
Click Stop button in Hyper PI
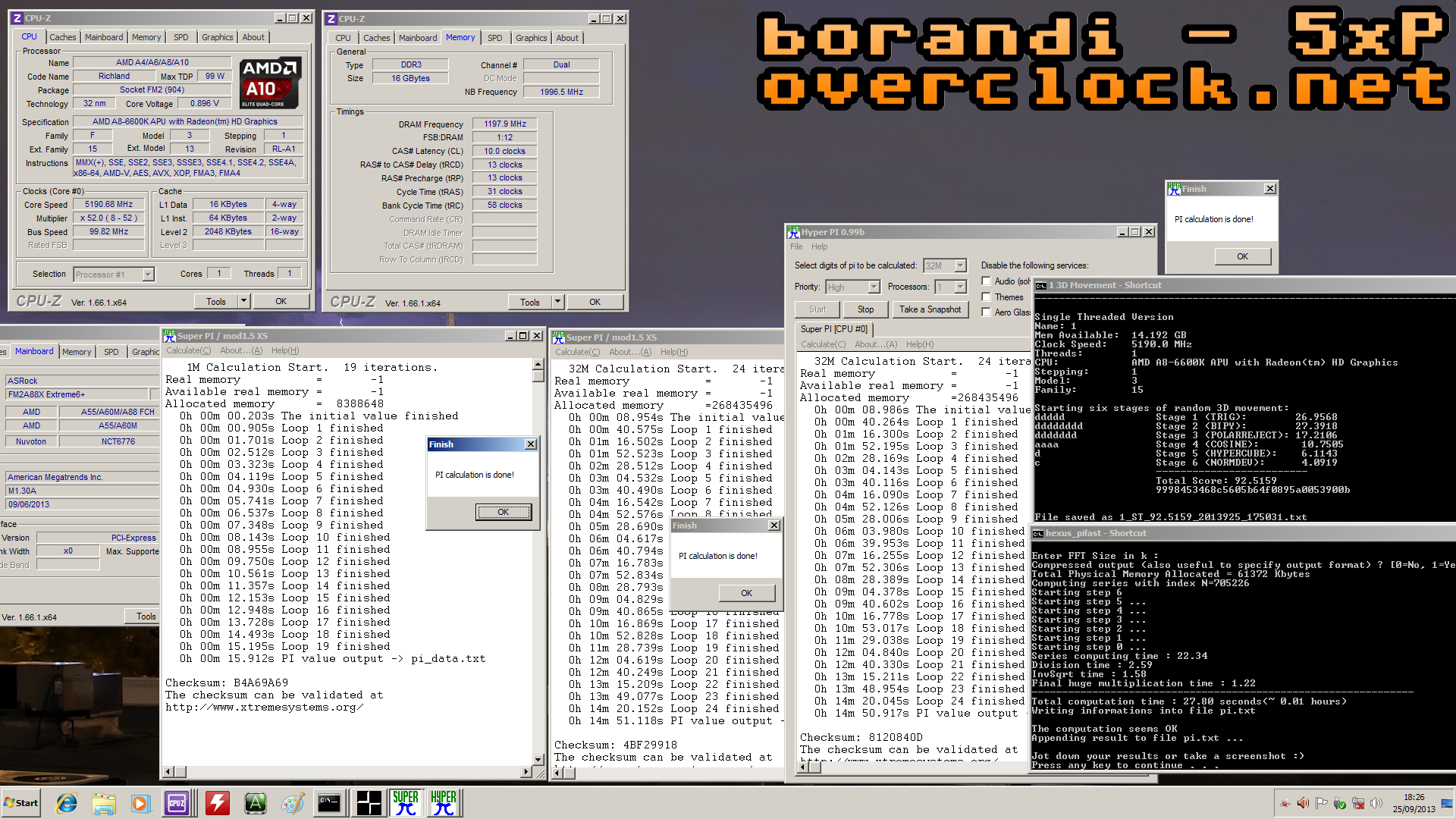pyautogui.click(x=866, y=309)
